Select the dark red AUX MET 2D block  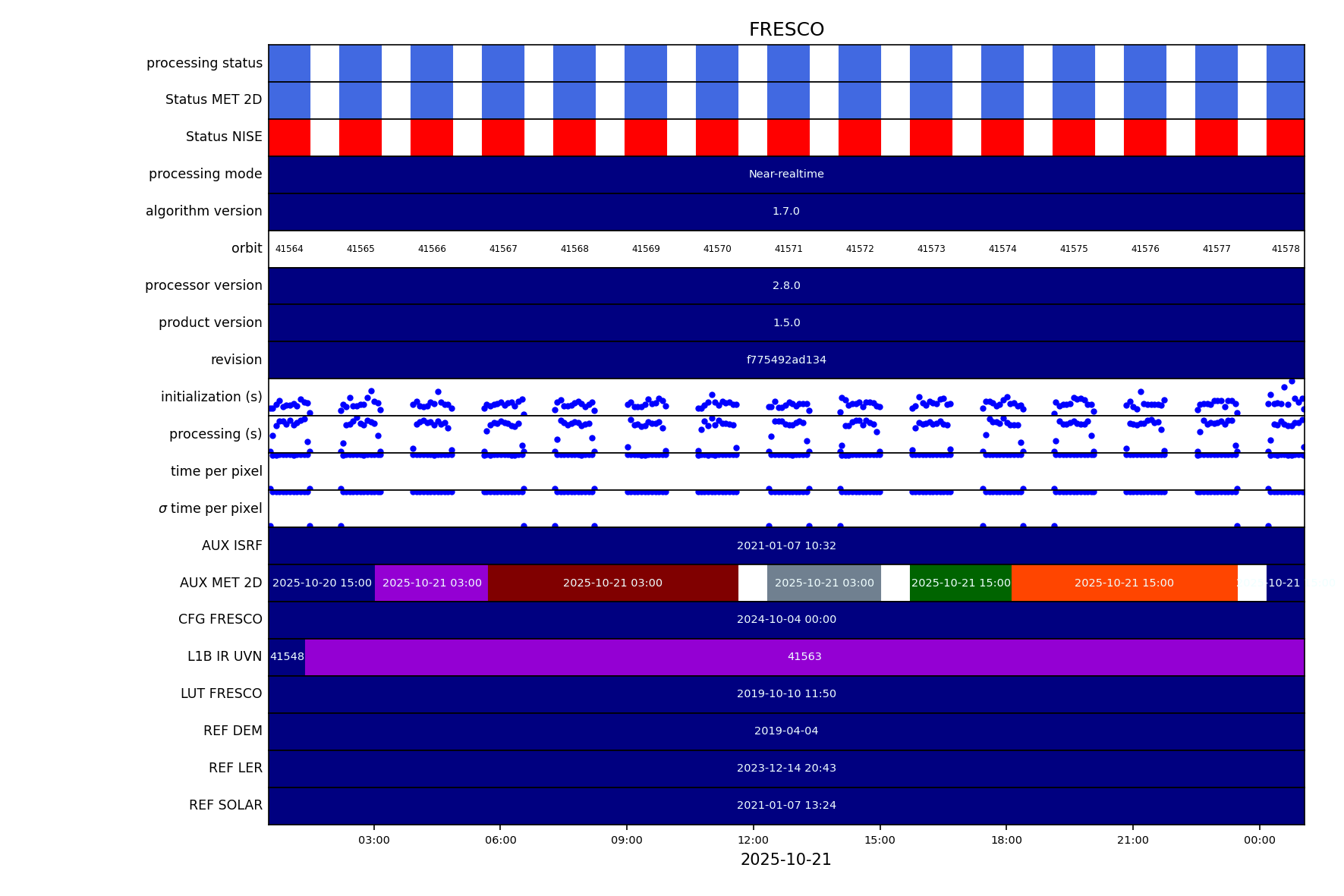click(x=612, y=583)
